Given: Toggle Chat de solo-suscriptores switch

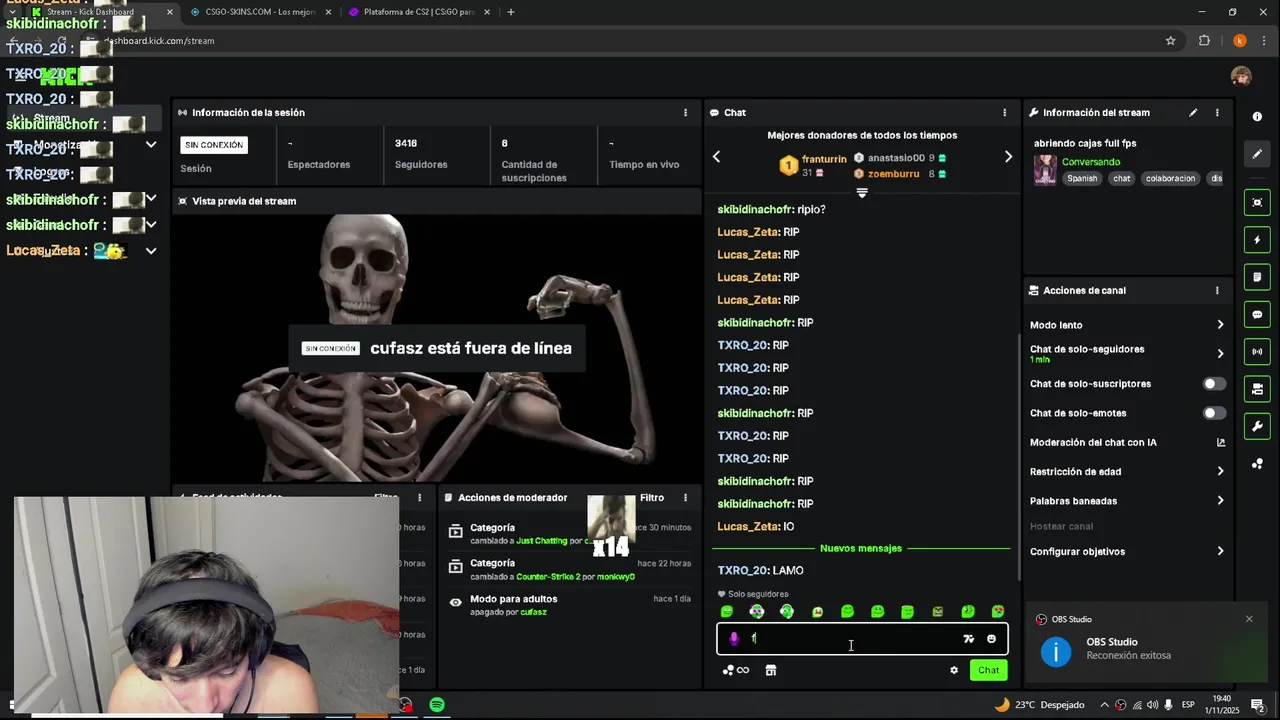Looking at the screenshot, I should [1214, 384].
